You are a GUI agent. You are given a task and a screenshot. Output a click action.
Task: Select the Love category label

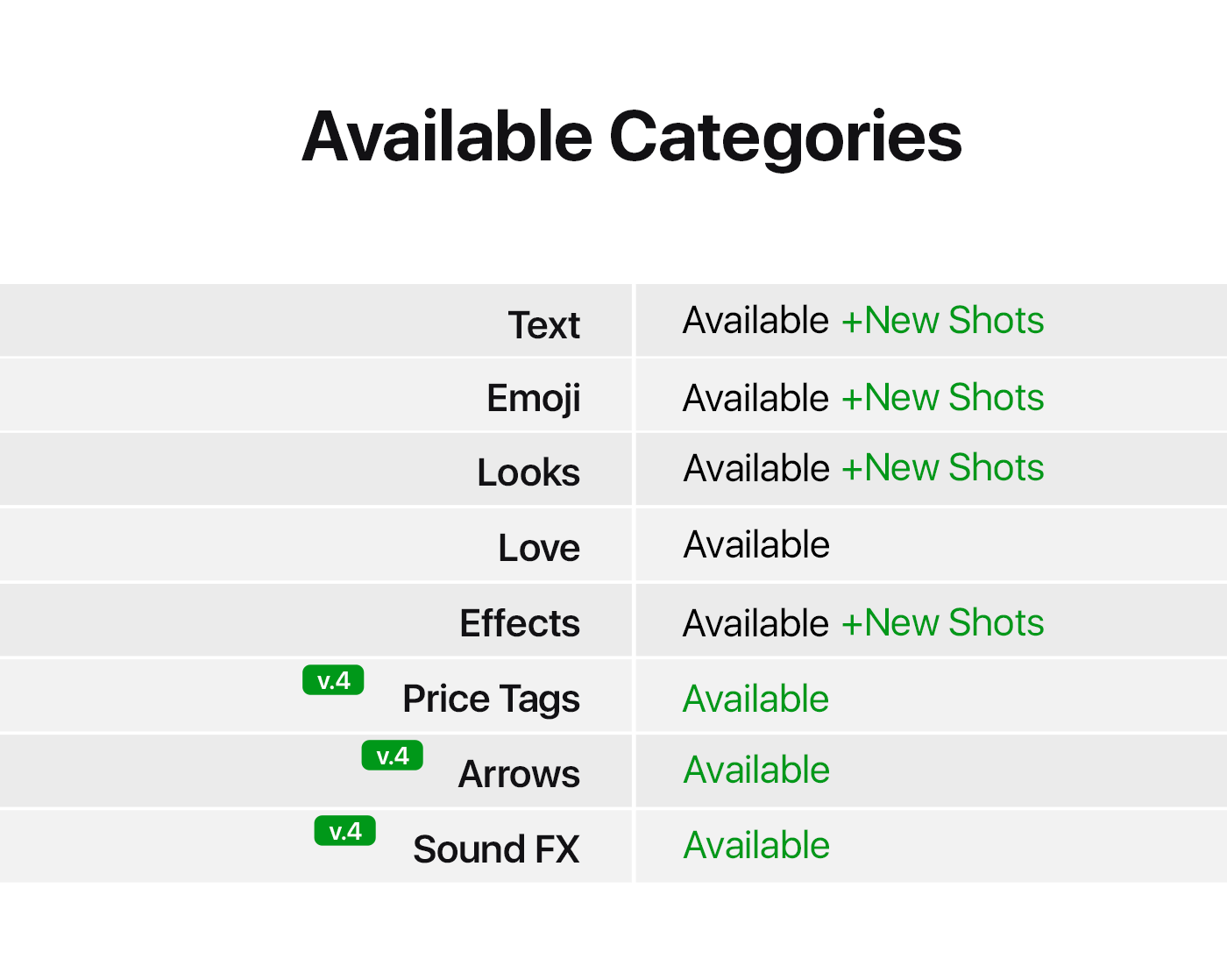click(539, 548)
